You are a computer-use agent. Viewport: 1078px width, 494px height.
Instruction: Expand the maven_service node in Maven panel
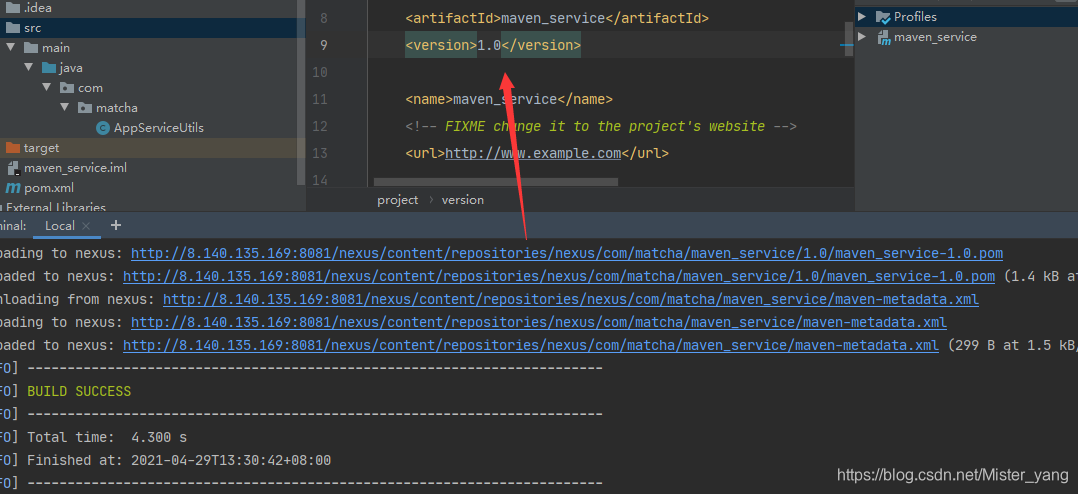[862, 37]
